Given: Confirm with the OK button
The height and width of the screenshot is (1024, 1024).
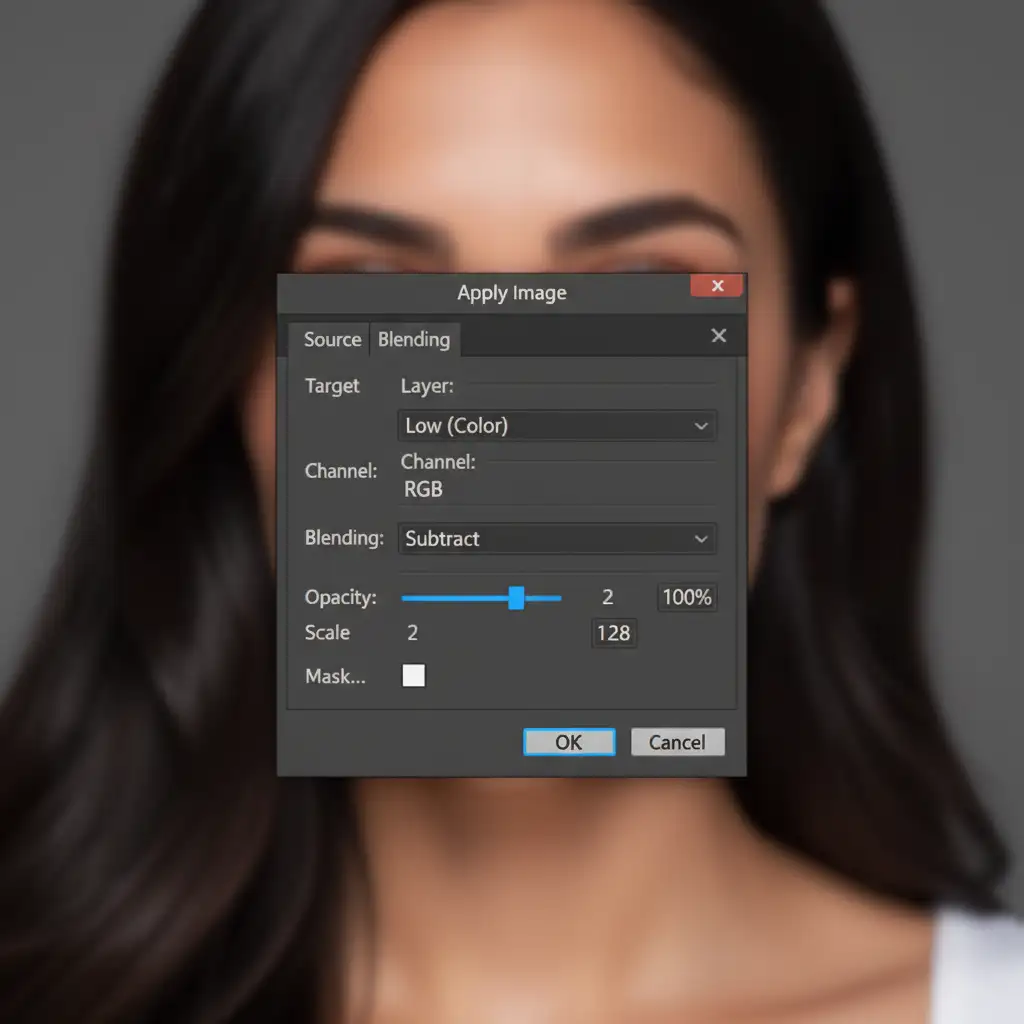Looking at the screenshot, I should pyautogui.click(x=569, y=742).
